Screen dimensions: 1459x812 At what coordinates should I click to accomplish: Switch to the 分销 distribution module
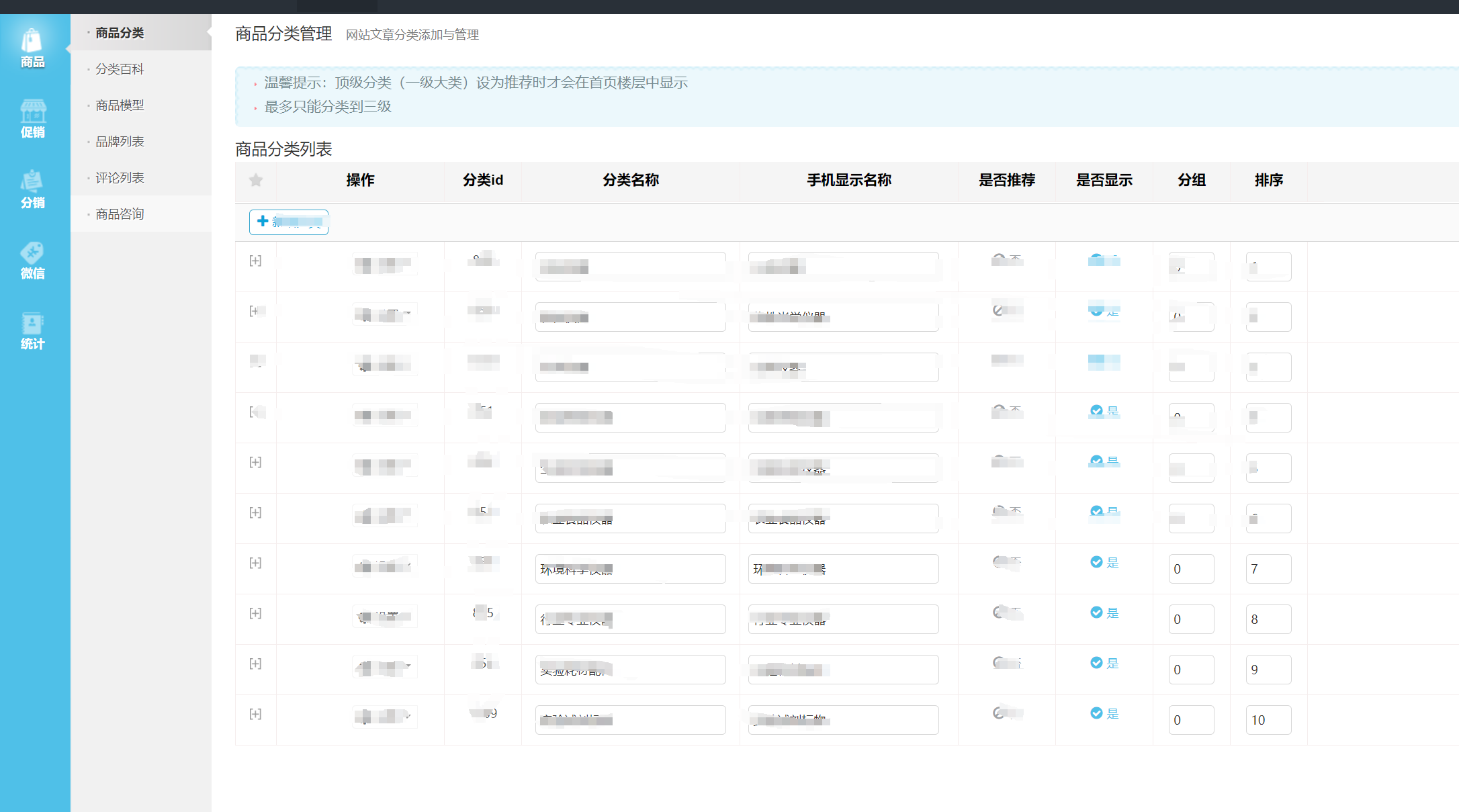(32, 189)
